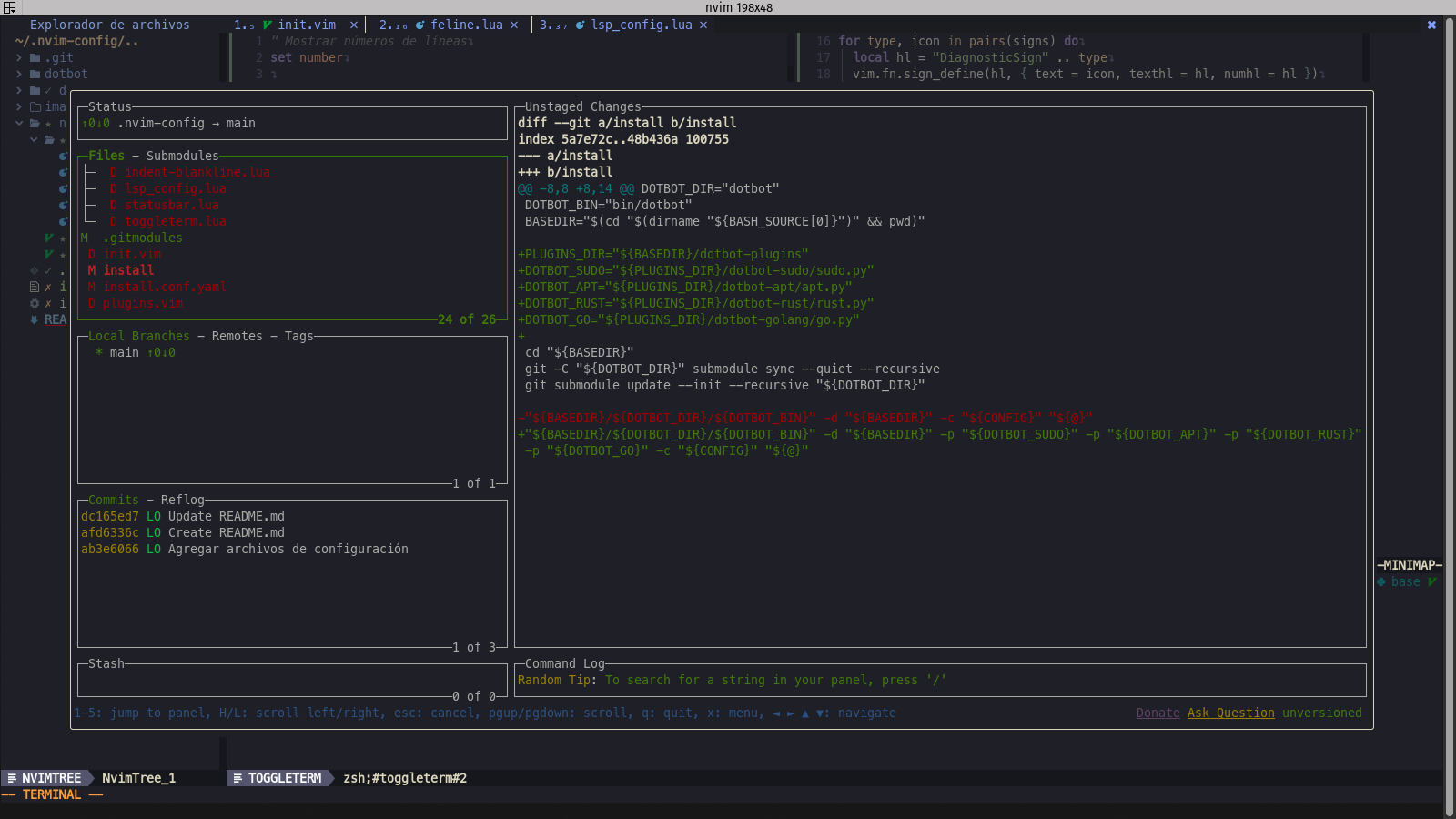Click the Lua icon on the lsp_config.lua tab
1456x819 pixels.
[x=581, y=25]
